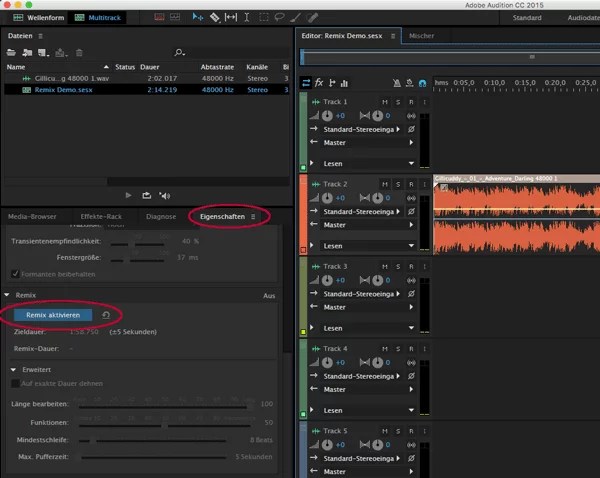Screen dimensions: 600x478
Task: Open Track 1 Standard-Stereoeinga input menu
Action: coord(361,129)
